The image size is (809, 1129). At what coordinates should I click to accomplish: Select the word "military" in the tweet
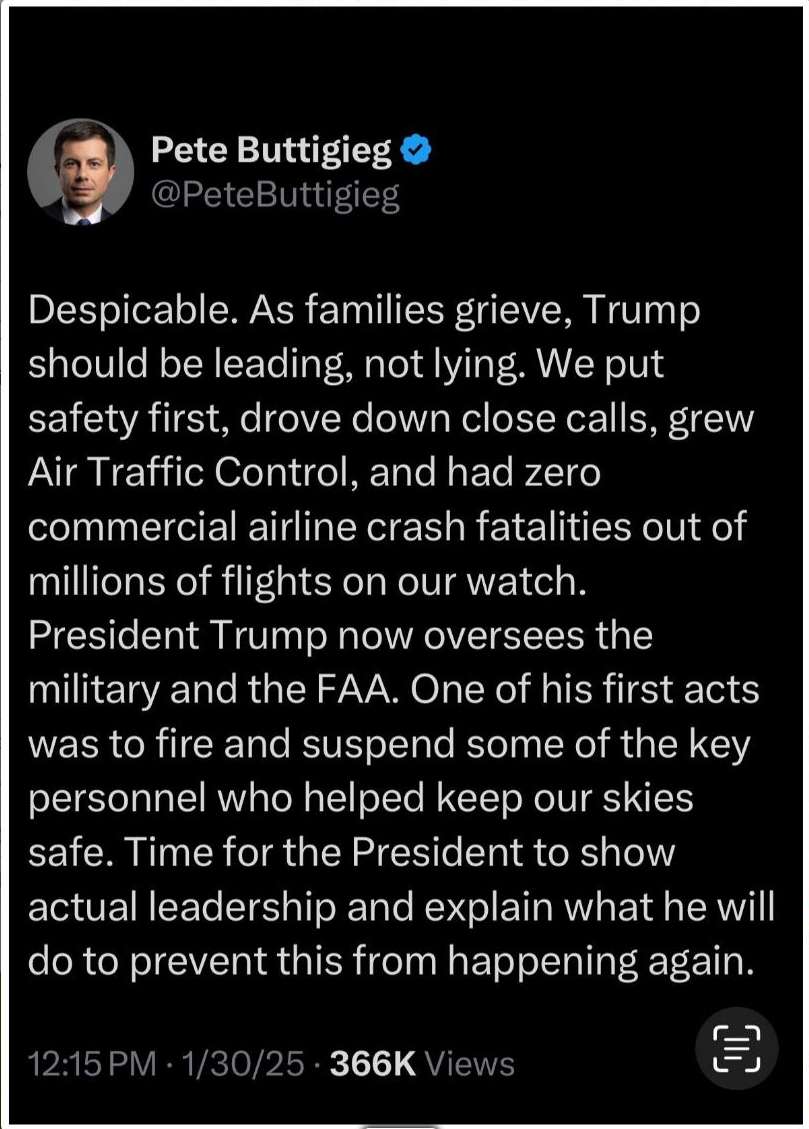point(96,690)
